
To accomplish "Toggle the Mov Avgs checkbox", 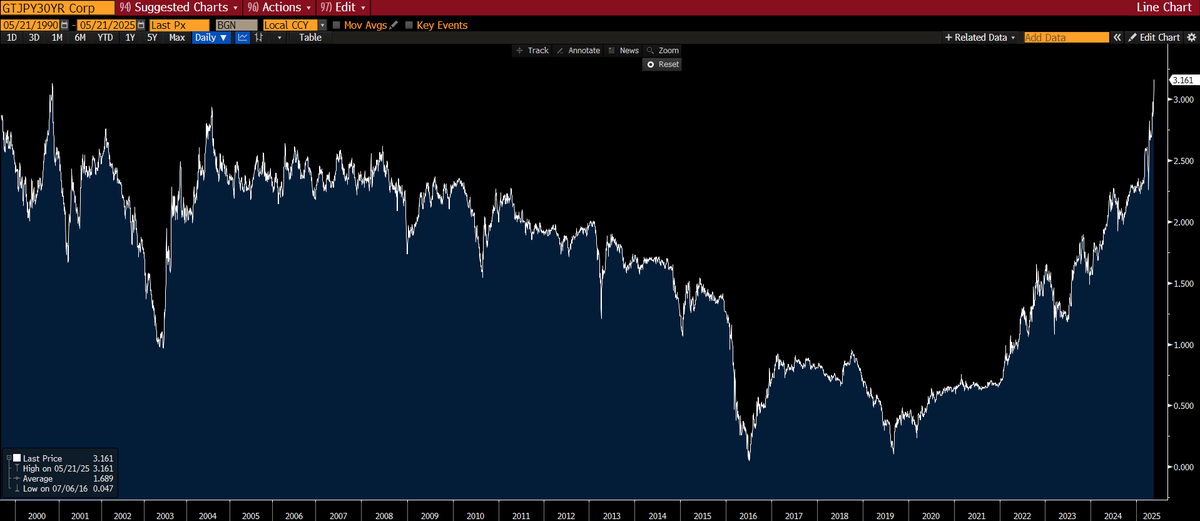I will click(x=336, y=25).
